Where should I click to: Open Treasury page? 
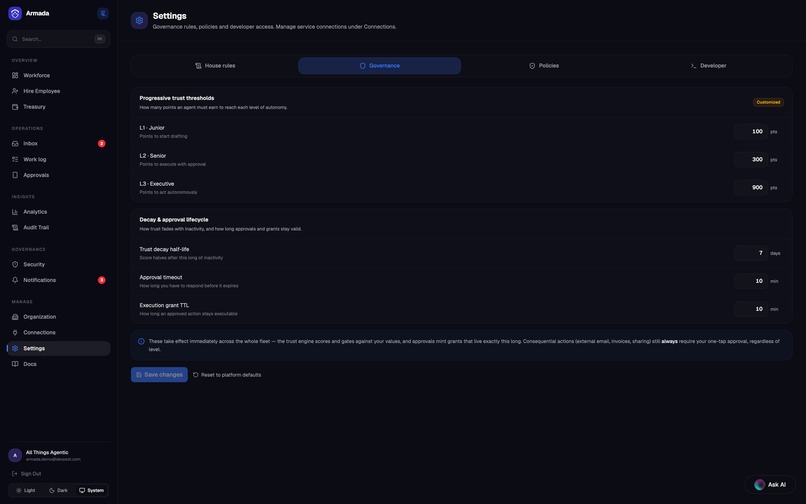point(59,107)
